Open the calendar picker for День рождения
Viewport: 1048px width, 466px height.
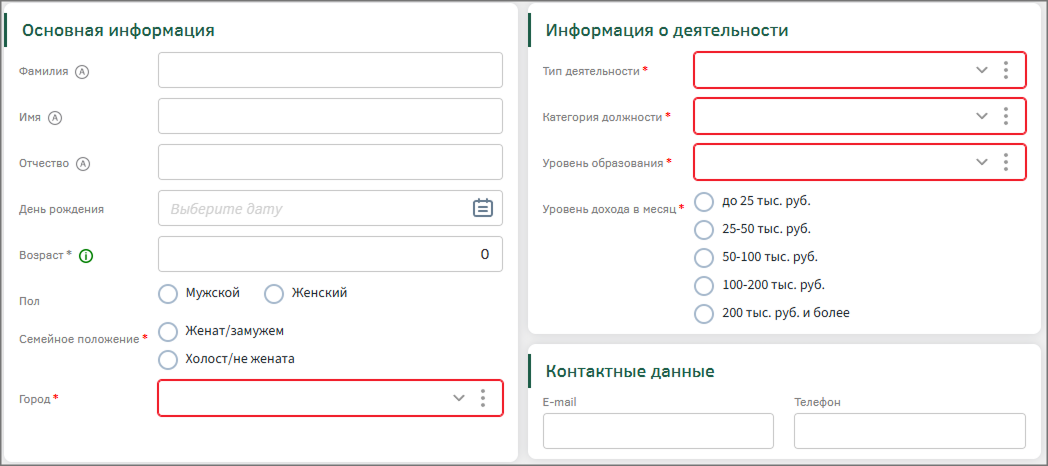(x=482, y=208)
